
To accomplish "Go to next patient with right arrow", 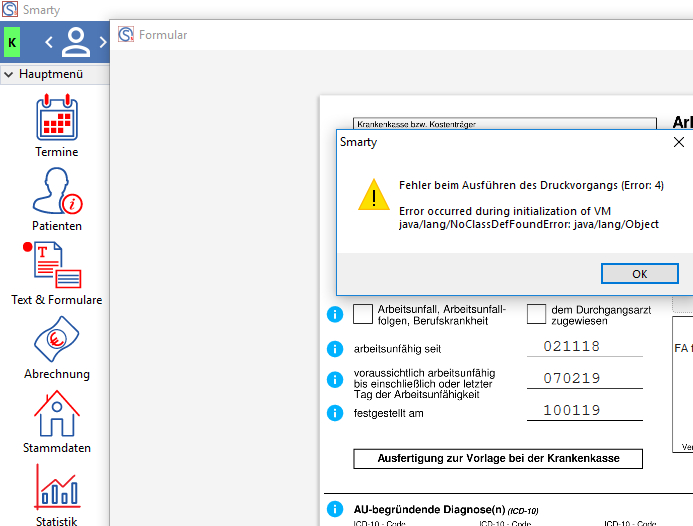I will 103,42.
